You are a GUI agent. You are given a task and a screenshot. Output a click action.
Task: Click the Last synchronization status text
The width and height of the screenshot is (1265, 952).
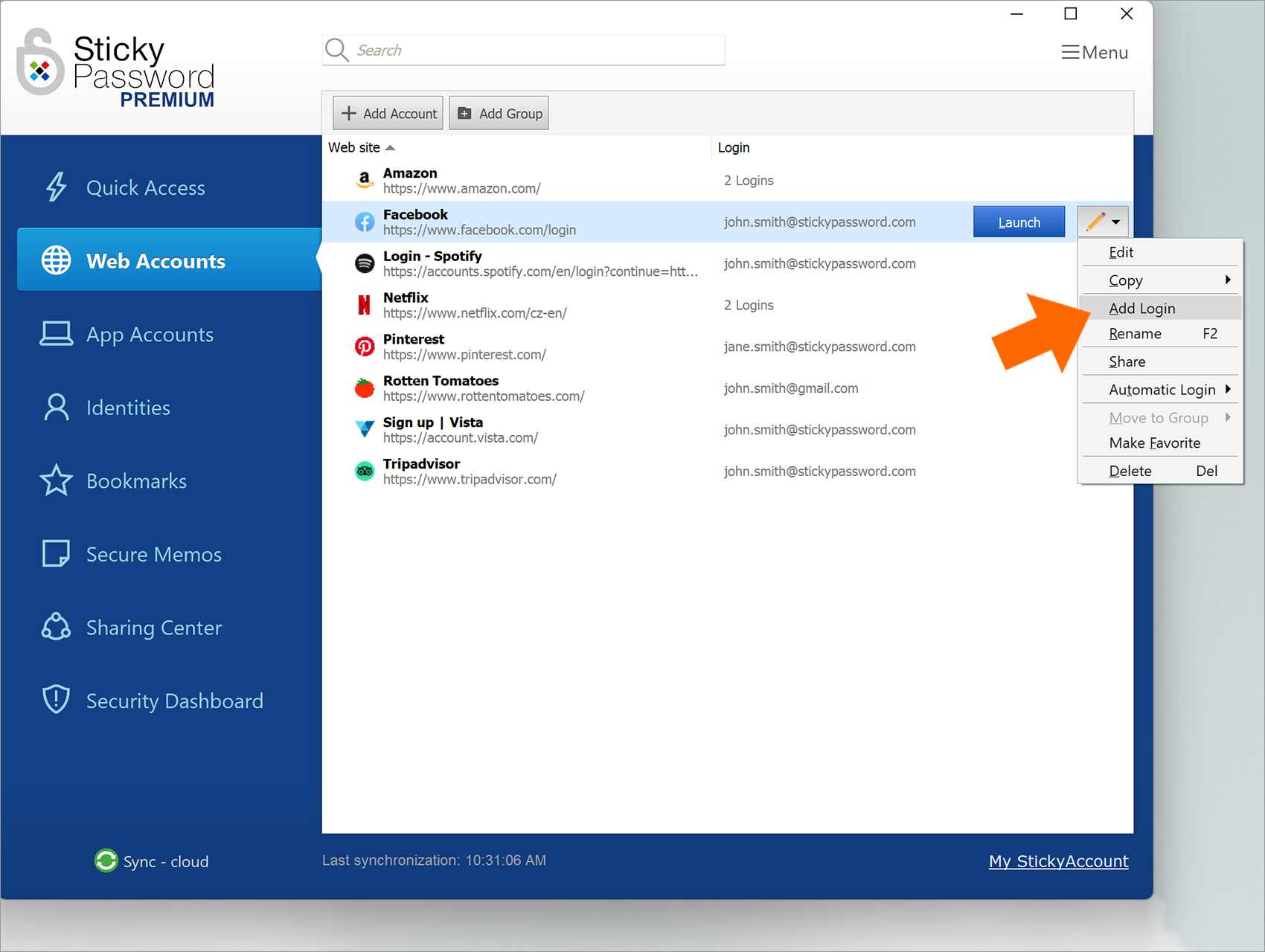pyautogui.click(x=434, y=860)
